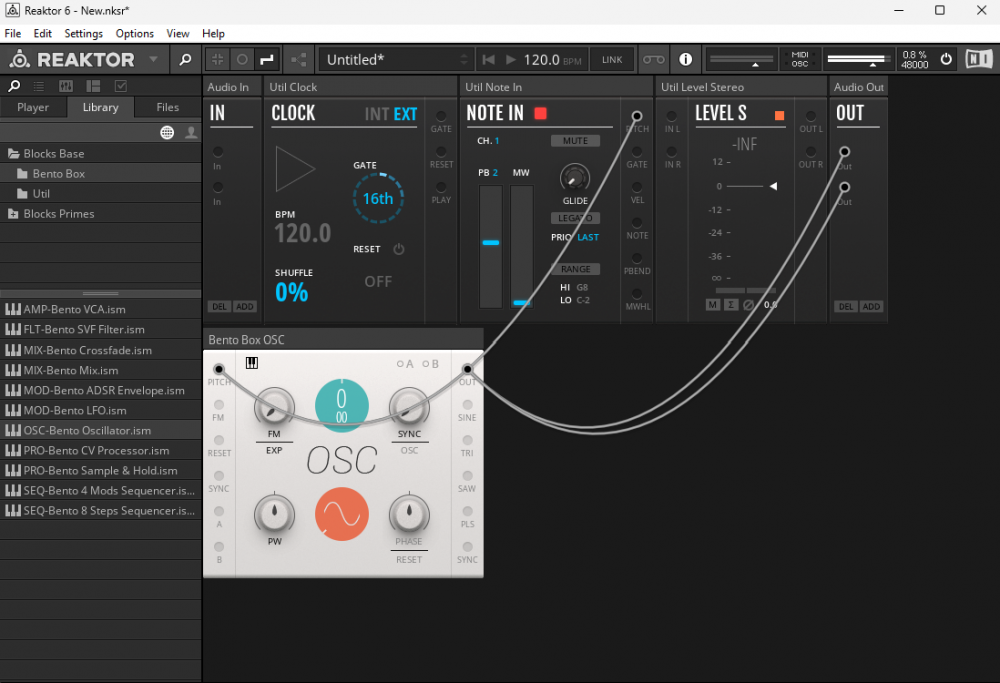Toggle the panel view button in toolbar
1000x683 pixels.
coord(217,60)
